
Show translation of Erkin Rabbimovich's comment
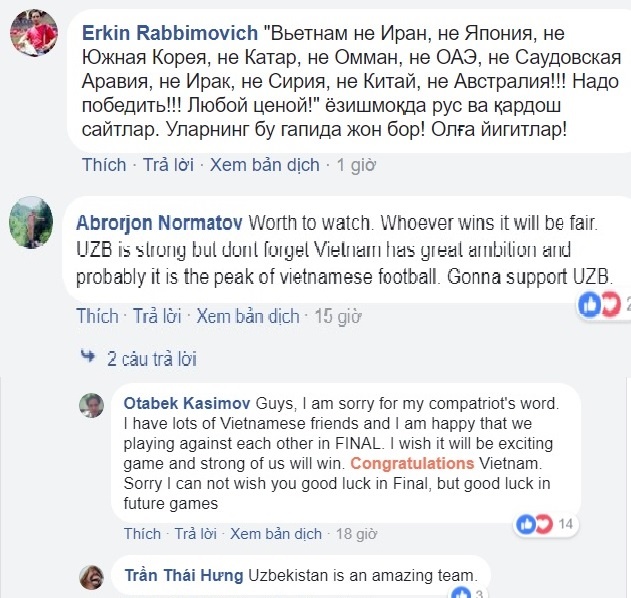click(x=264, y=165)
